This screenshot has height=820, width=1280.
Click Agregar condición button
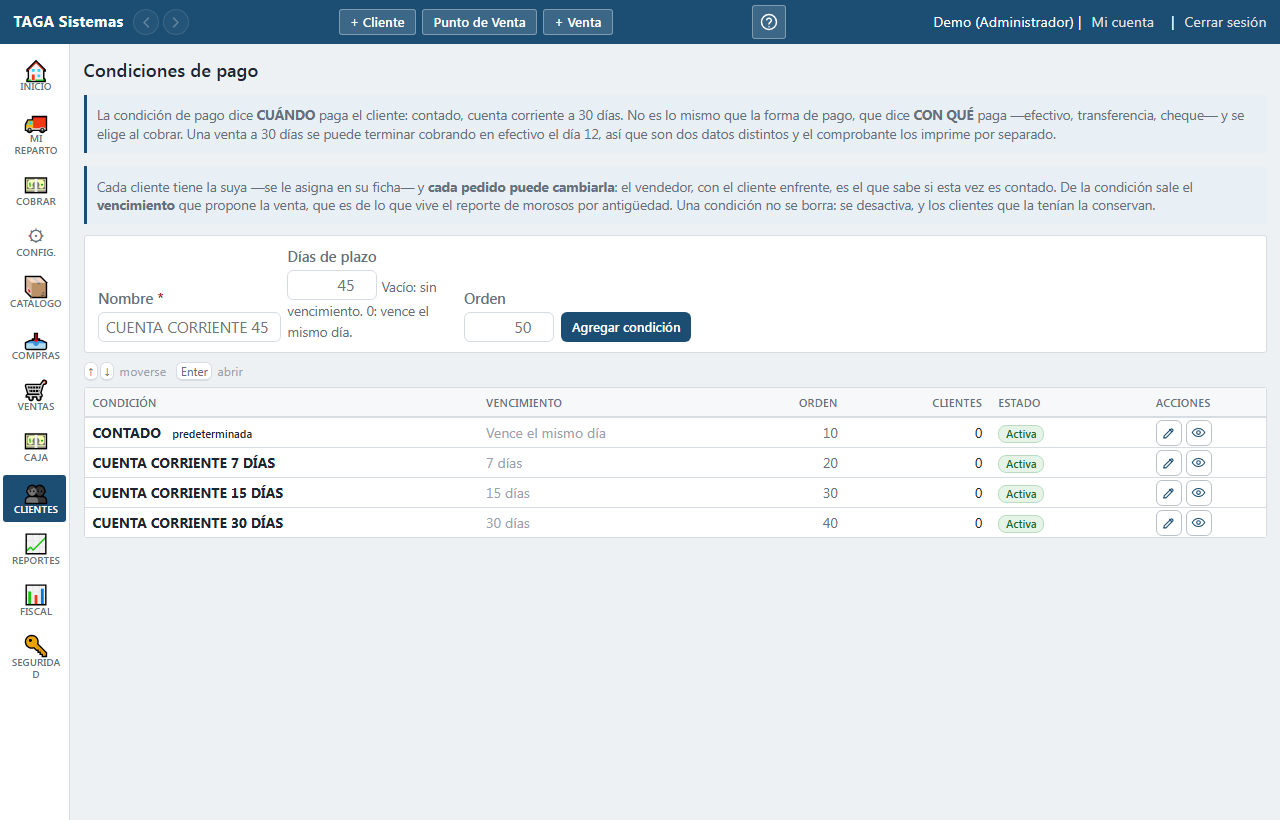click(x=626, y=327)
